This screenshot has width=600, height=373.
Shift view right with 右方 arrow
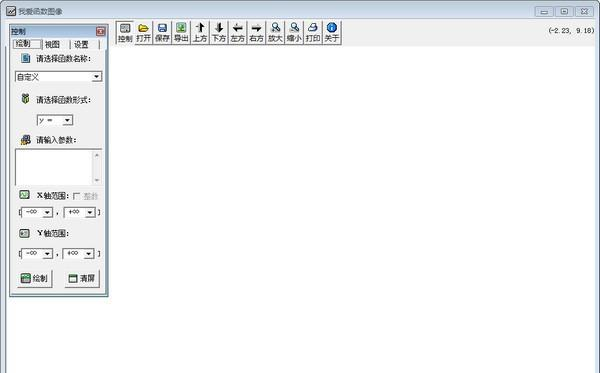tap(256, 32)
